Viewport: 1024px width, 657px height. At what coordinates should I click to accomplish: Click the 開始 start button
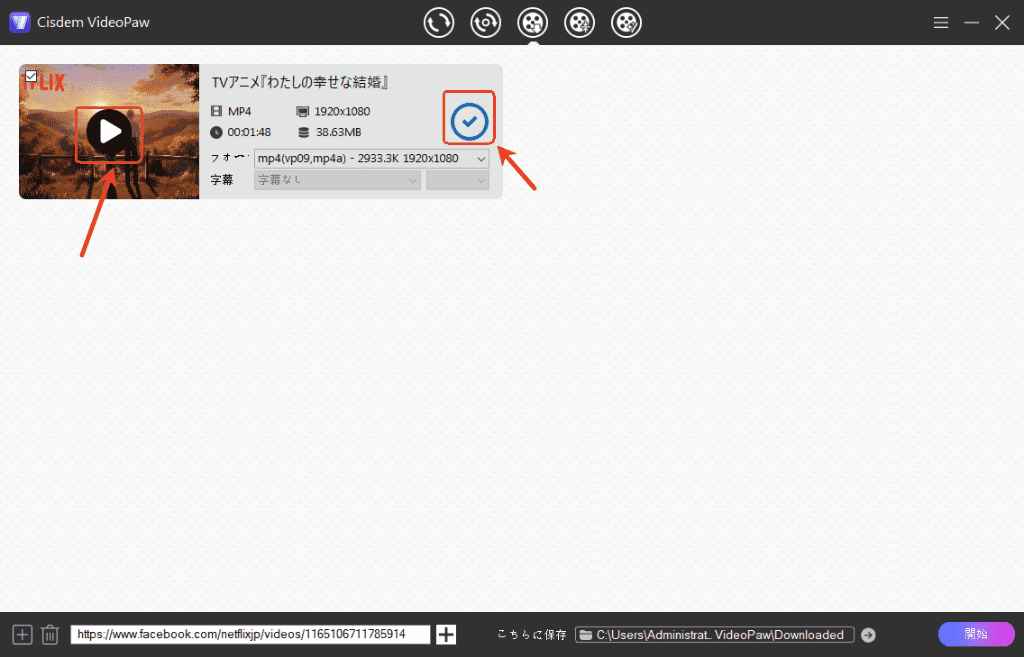click(976, 634)
